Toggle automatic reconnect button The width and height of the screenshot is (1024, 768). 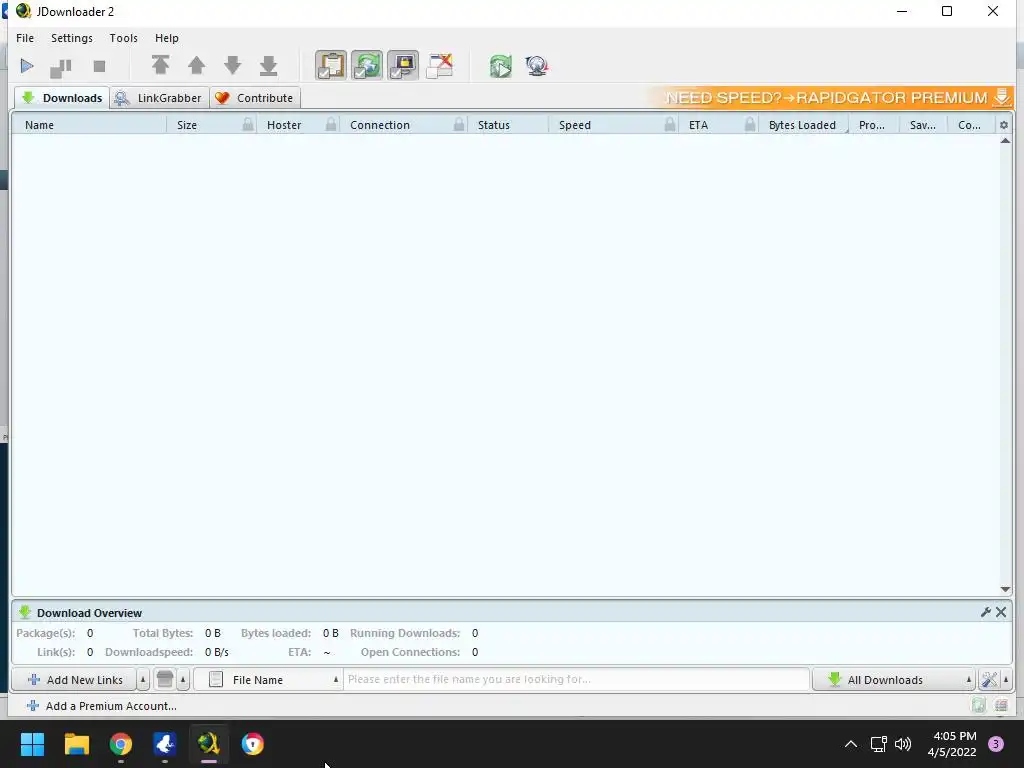tap(367, 65)
